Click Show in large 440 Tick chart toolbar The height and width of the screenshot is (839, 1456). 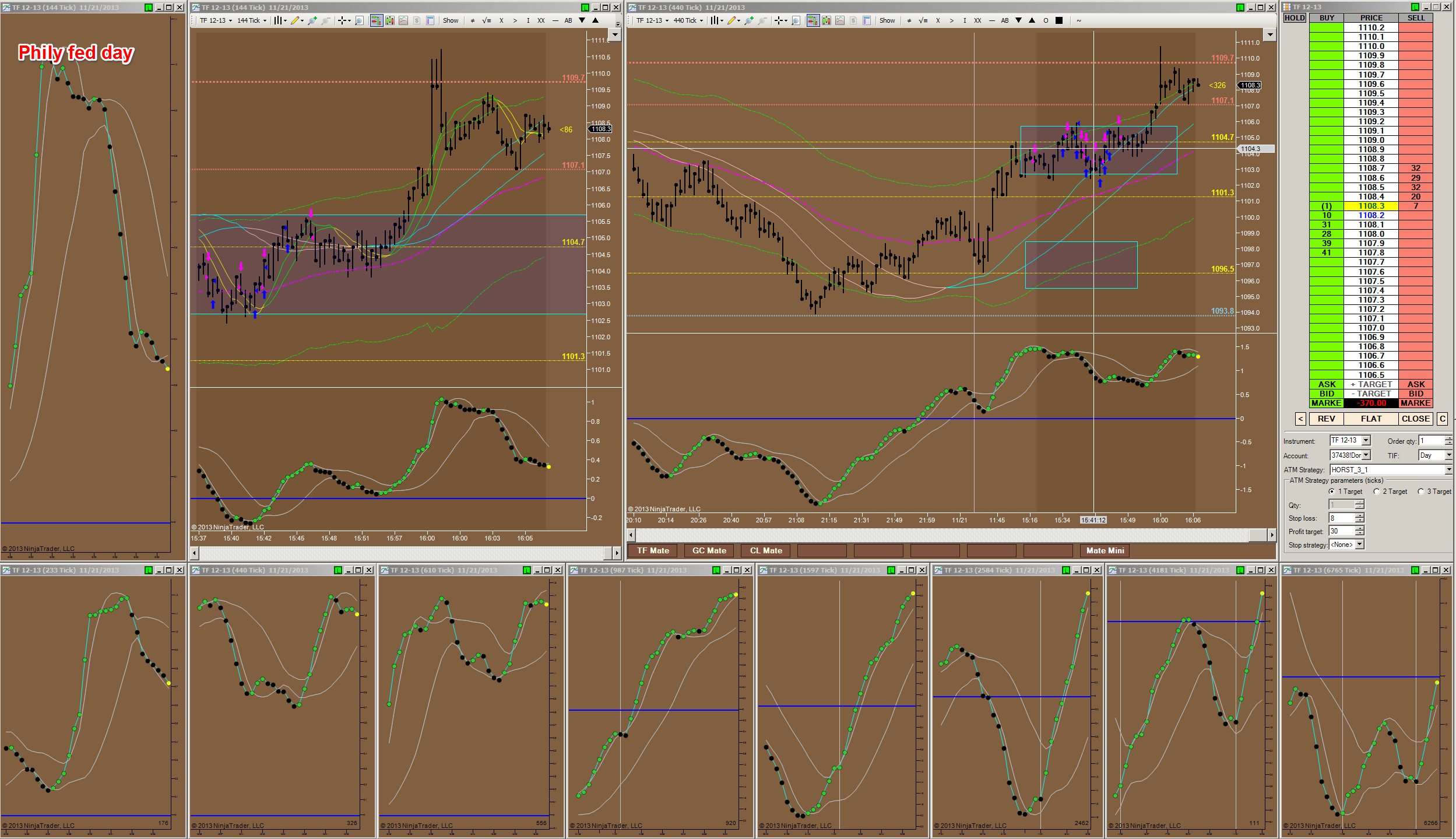(887, 20)
